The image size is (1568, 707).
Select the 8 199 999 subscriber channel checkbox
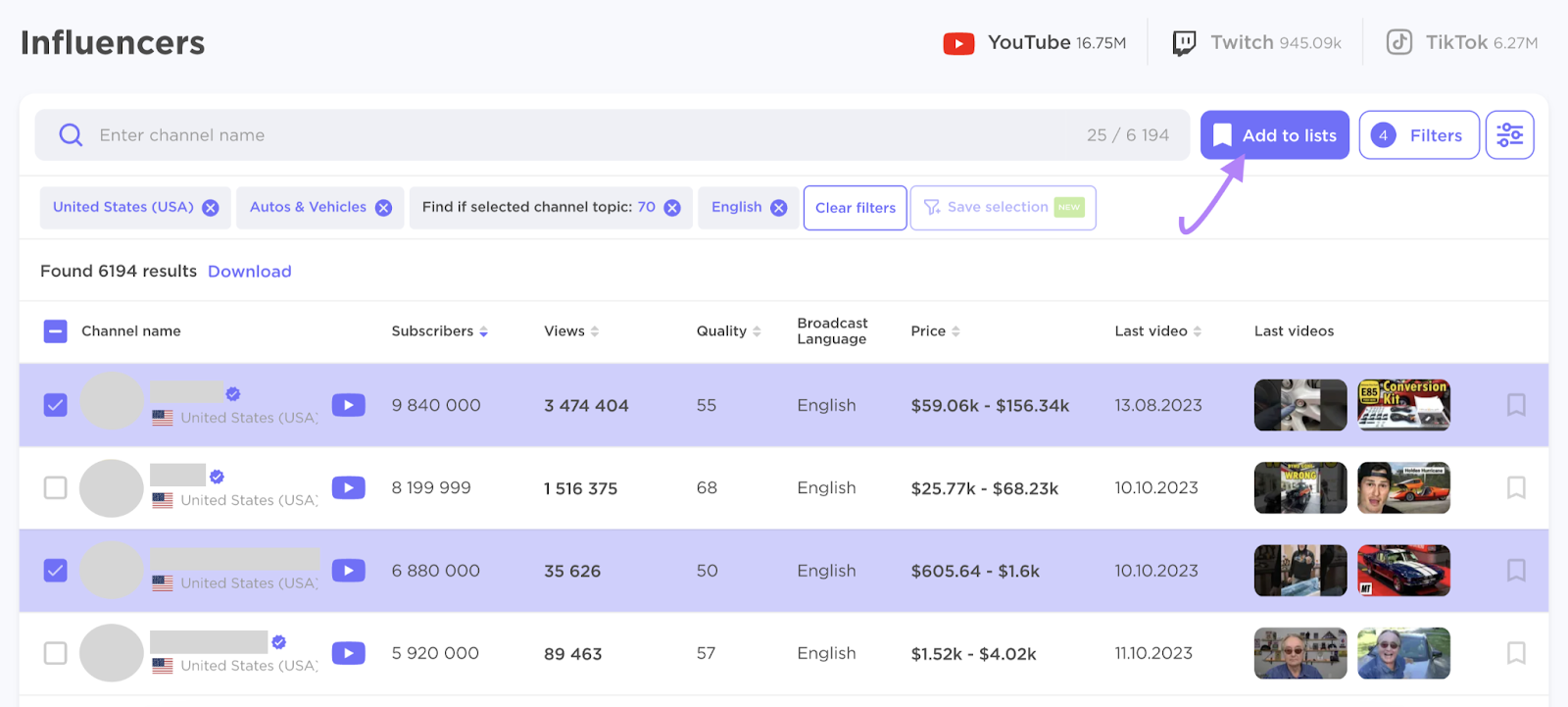click(56, 487)
